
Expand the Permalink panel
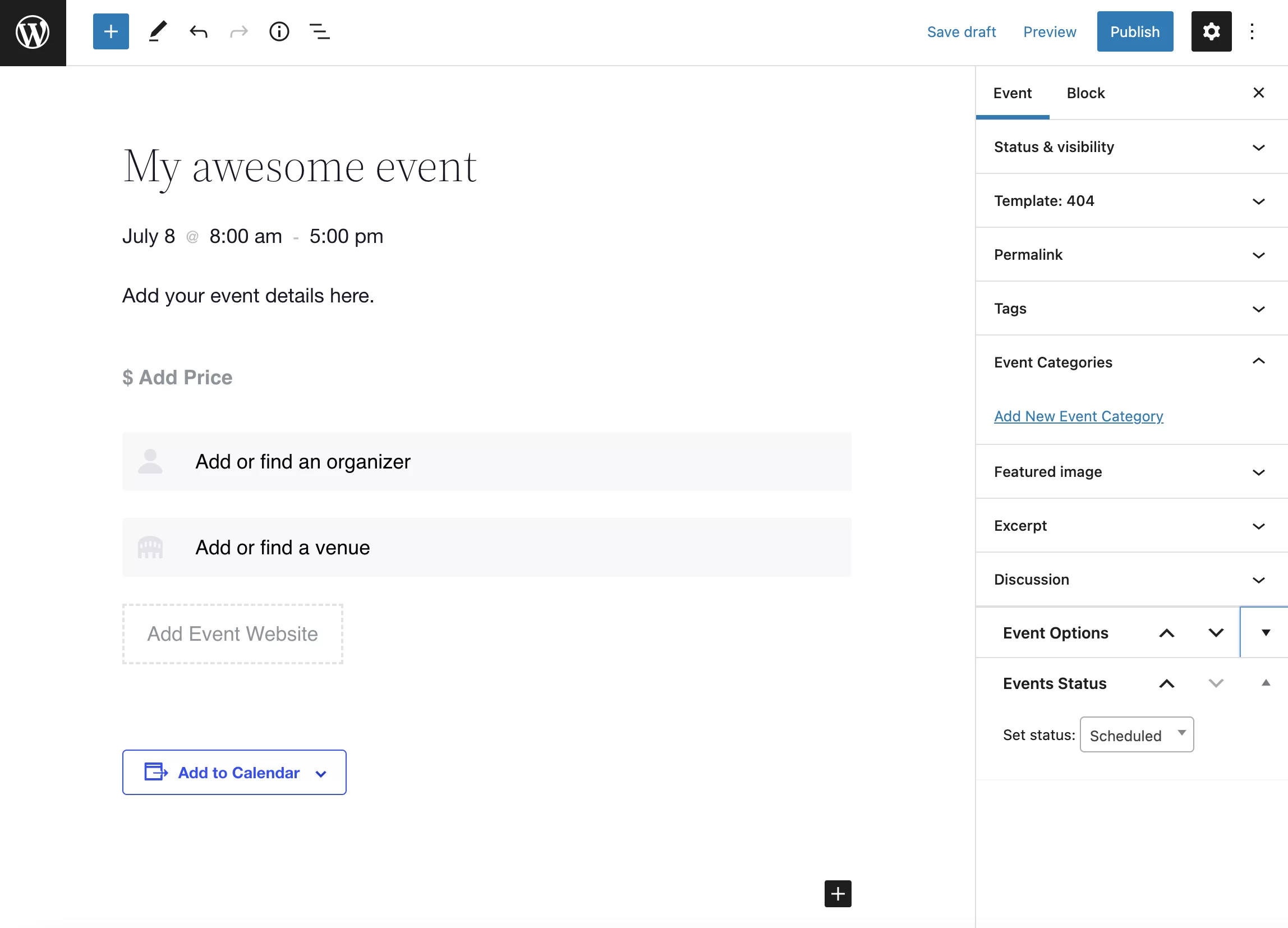click(1131, 255)
